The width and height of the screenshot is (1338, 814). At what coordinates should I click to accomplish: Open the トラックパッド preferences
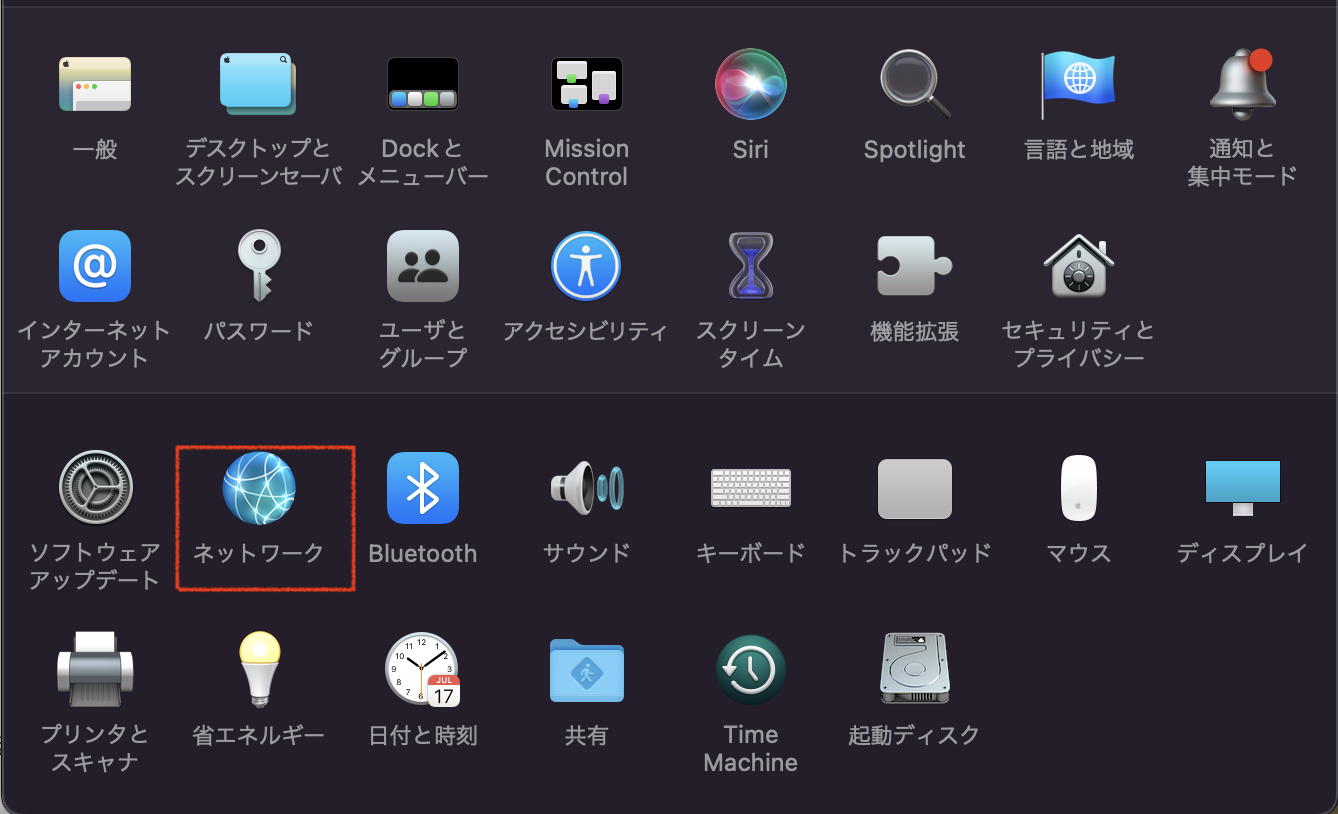tap(915, 489)
